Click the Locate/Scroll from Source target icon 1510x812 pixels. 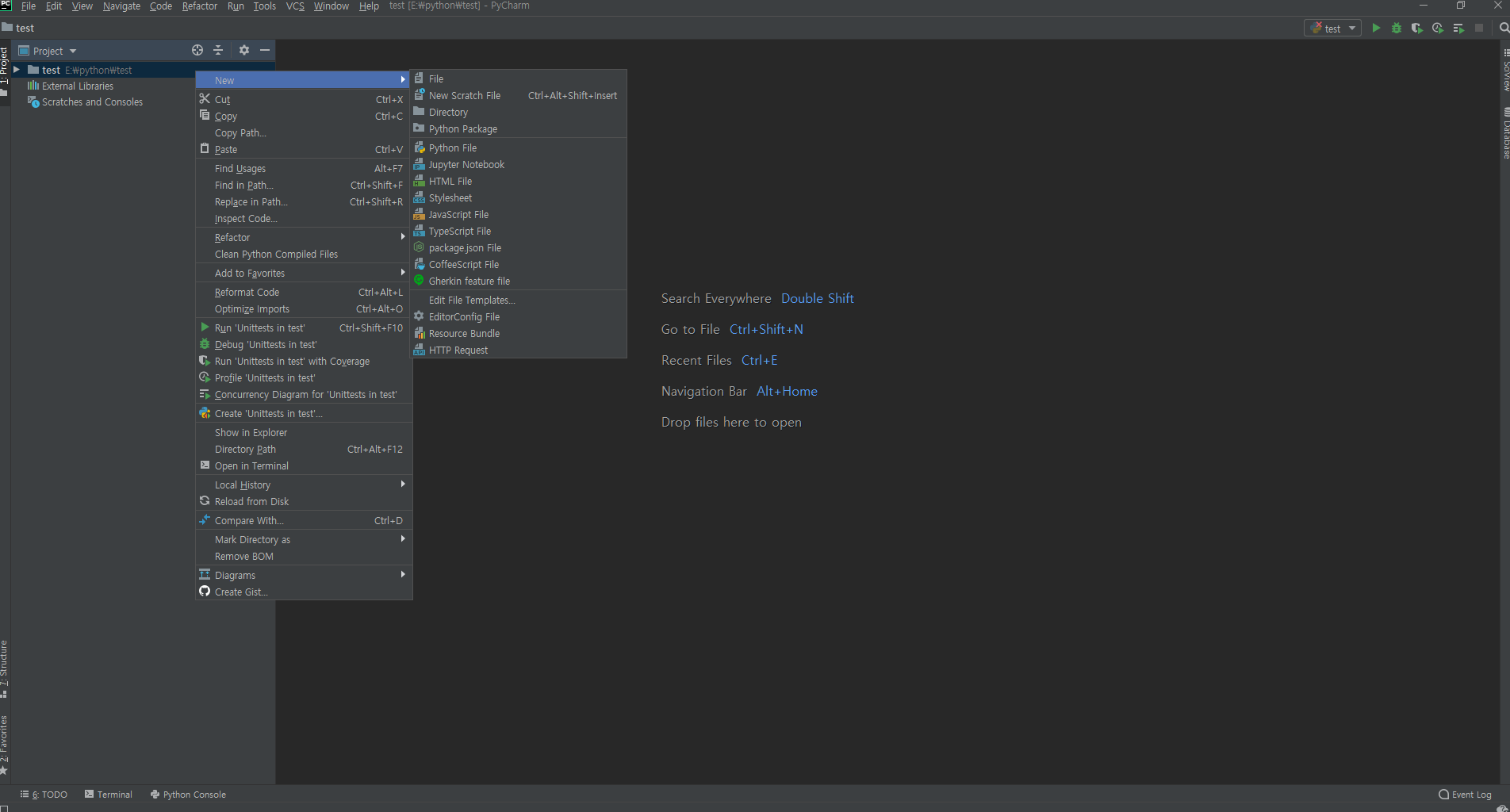pos(197,50)
